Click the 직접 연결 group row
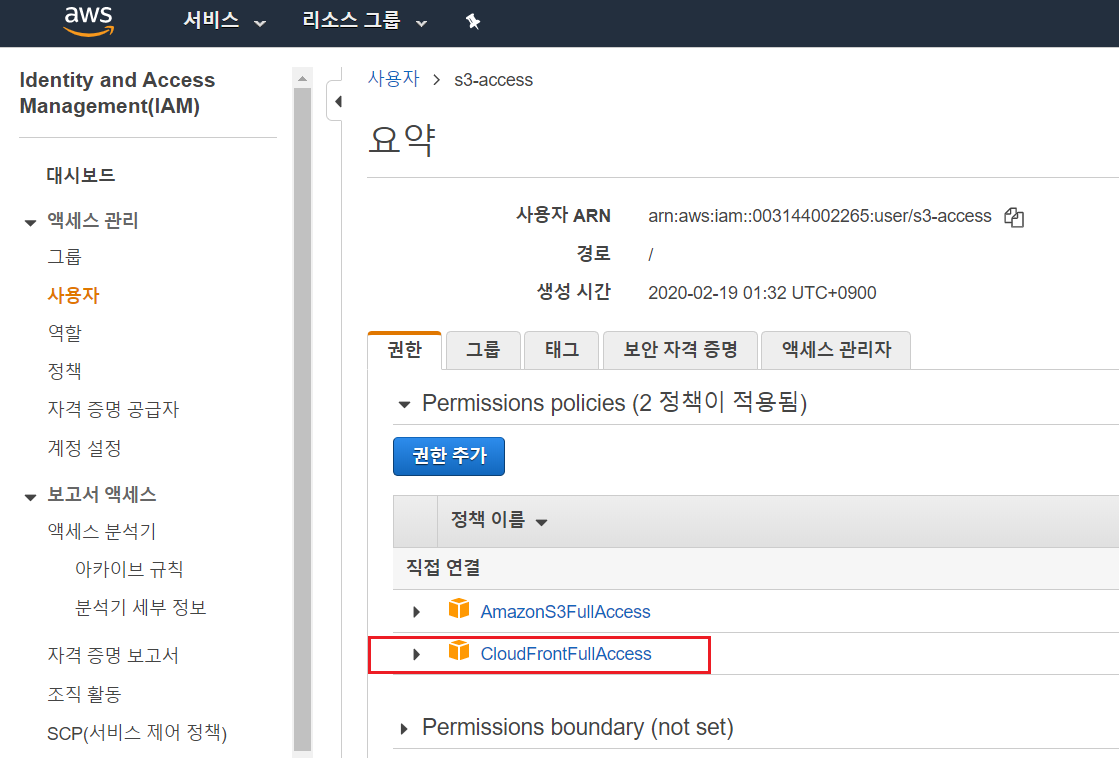The width and height of the screenshot is (1119, 758). tap(756, 568)
